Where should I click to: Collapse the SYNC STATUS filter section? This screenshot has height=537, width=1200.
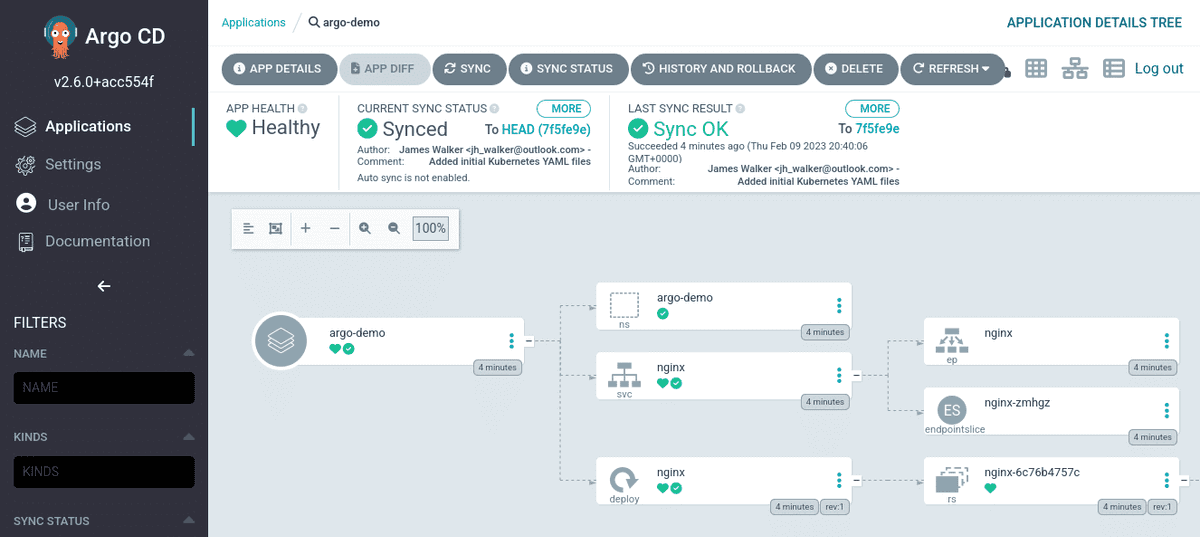tap(189, 521)
